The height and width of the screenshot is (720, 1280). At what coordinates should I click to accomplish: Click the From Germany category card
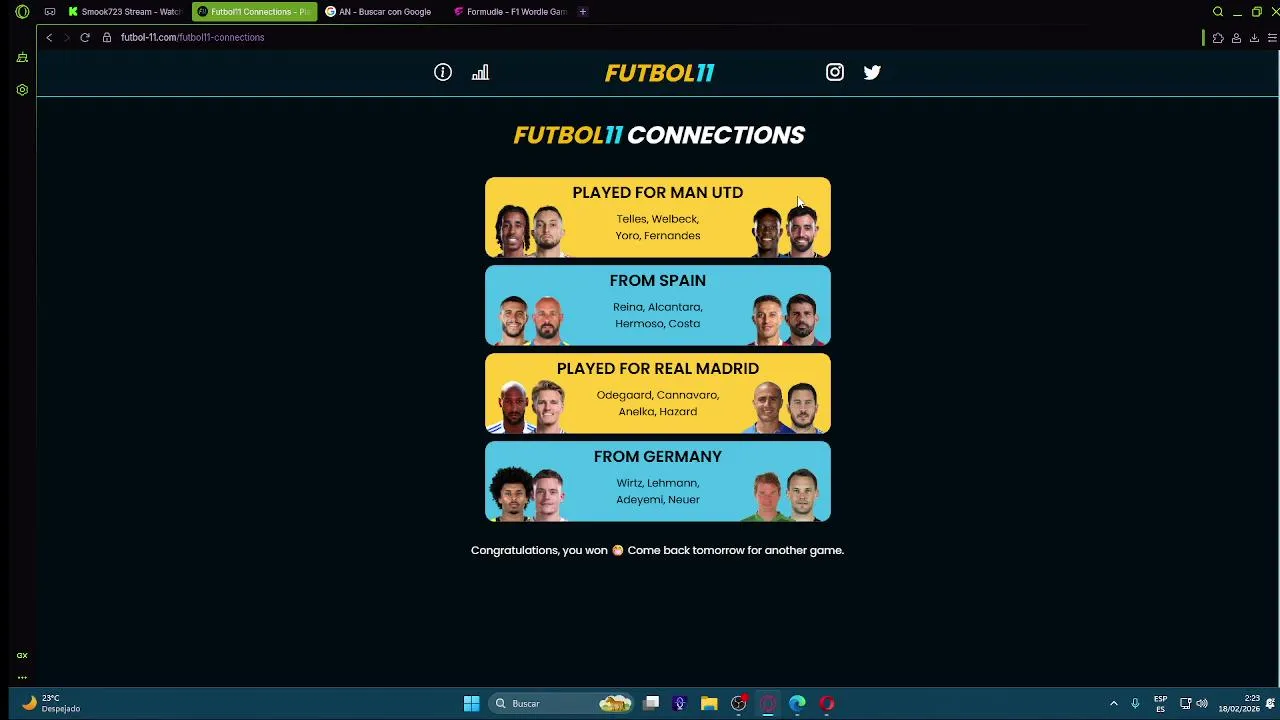pyautogui.click(x=658, y=481)
